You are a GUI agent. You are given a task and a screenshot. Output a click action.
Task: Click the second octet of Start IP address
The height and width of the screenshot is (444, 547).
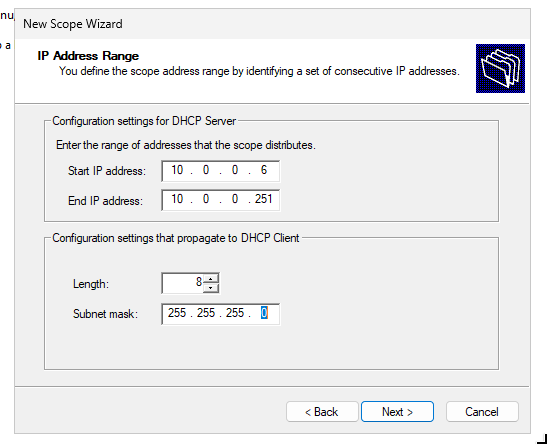[206, 170]
